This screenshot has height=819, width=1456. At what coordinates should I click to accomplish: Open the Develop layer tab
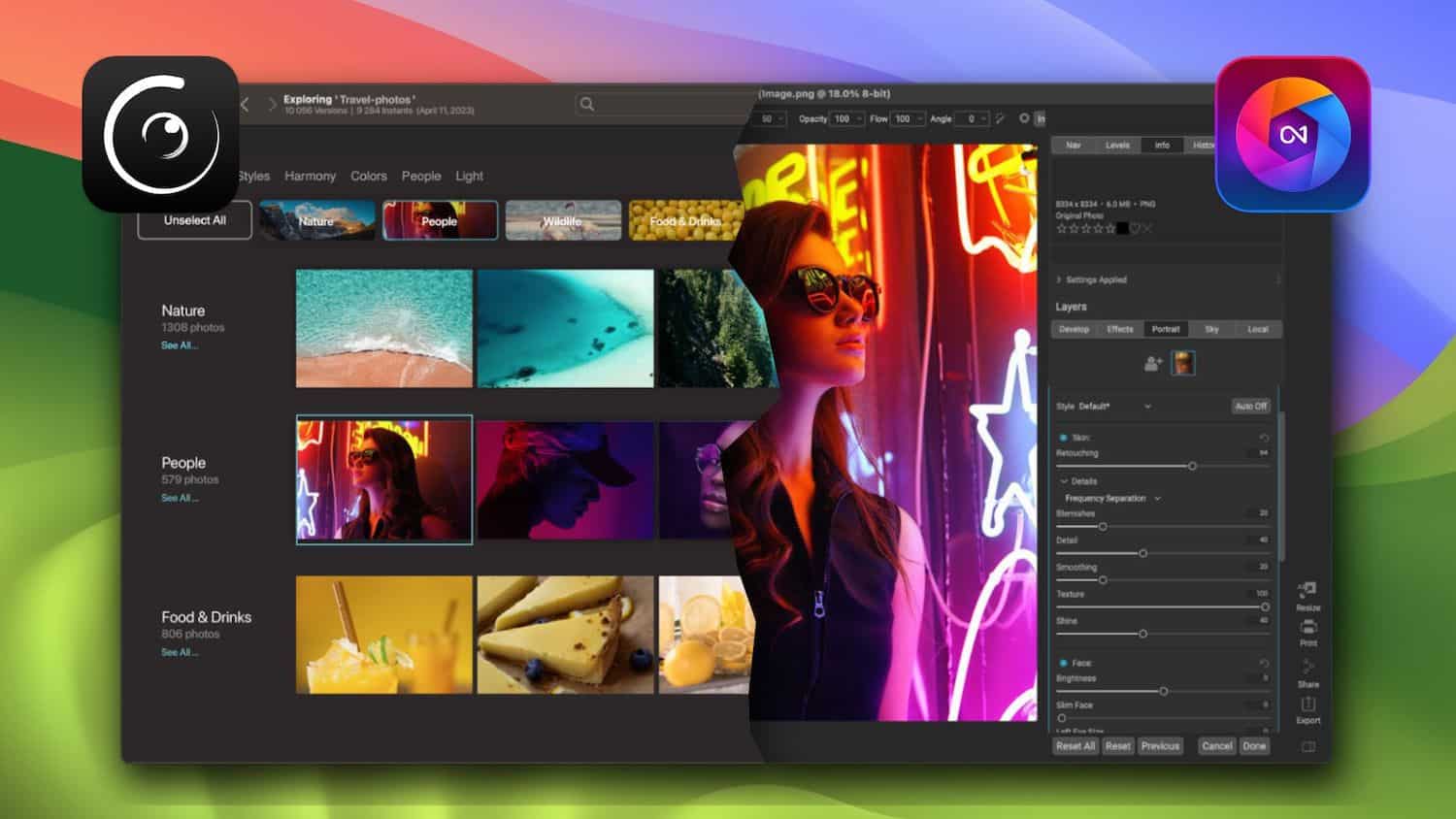click(x=1074, y=329)
